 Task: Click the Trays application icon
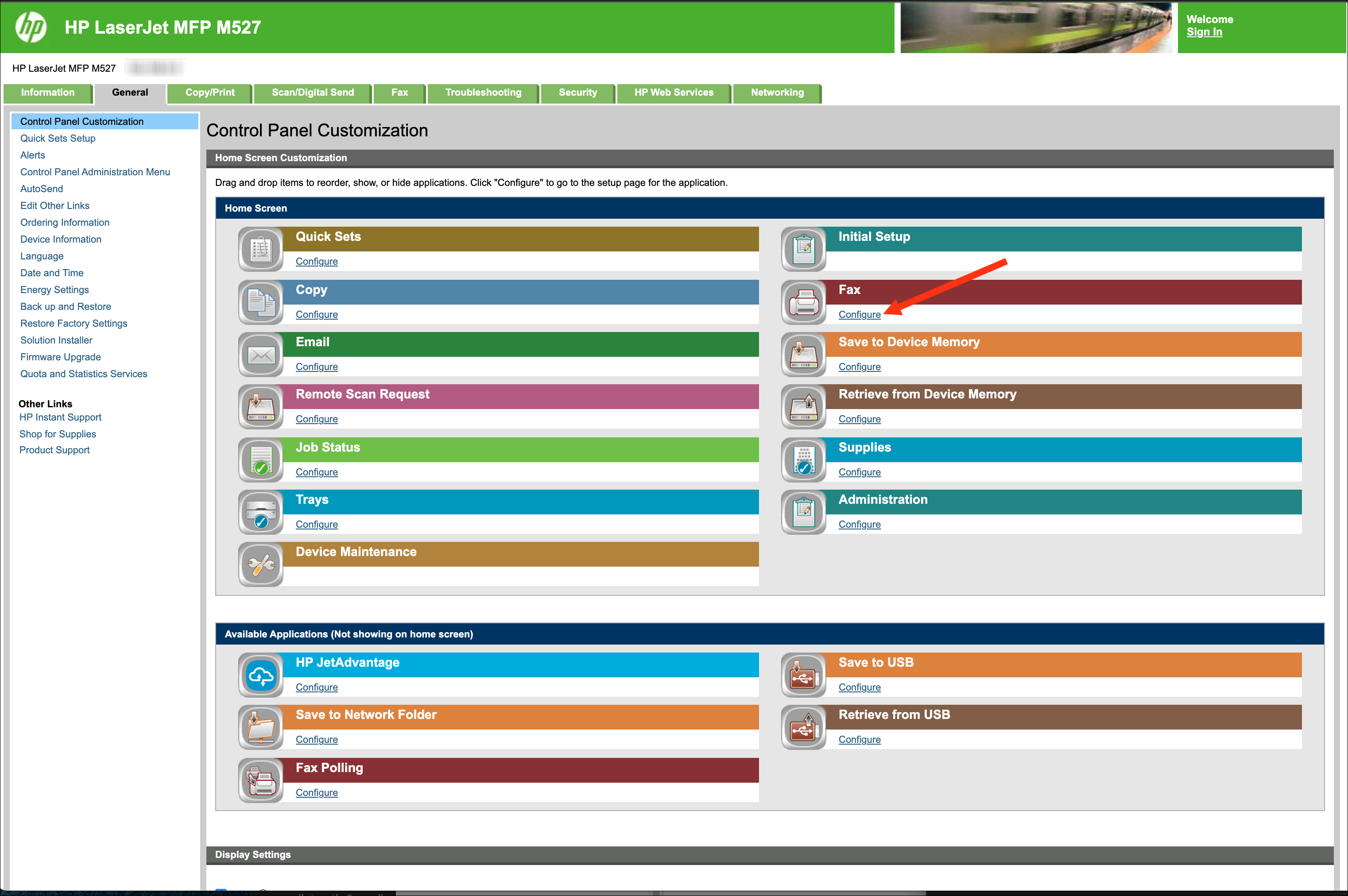(261, 513)
